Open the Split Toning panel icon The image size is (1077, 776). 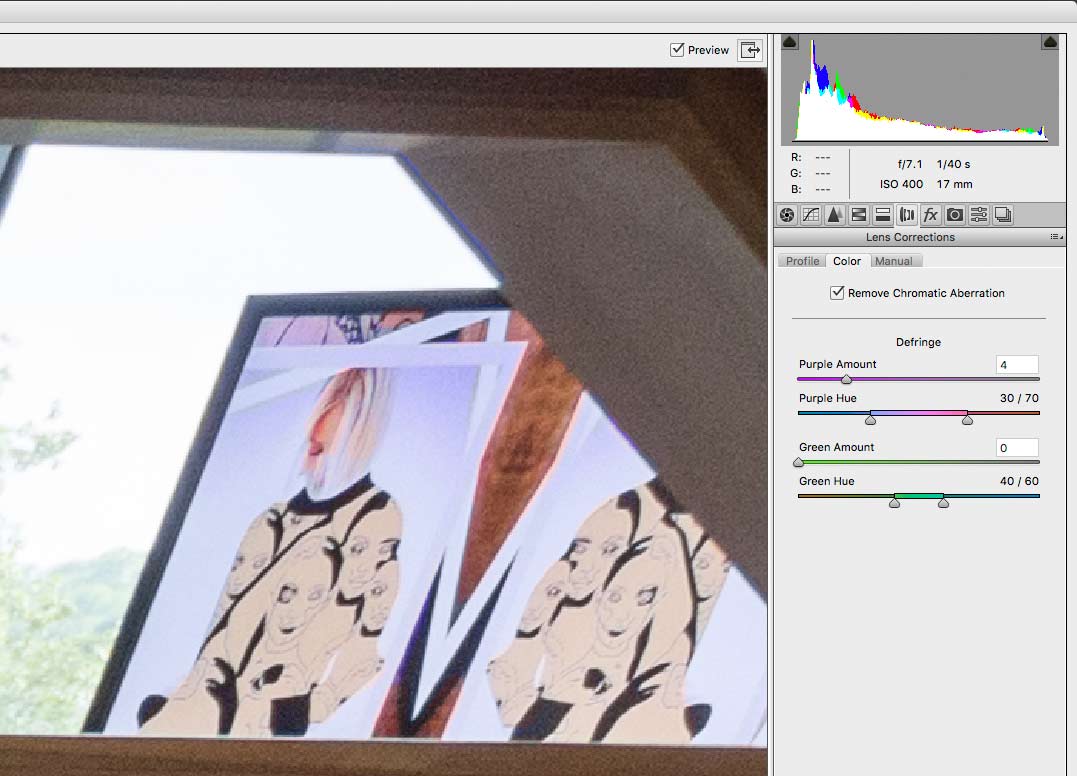click(x=883, y=215)
